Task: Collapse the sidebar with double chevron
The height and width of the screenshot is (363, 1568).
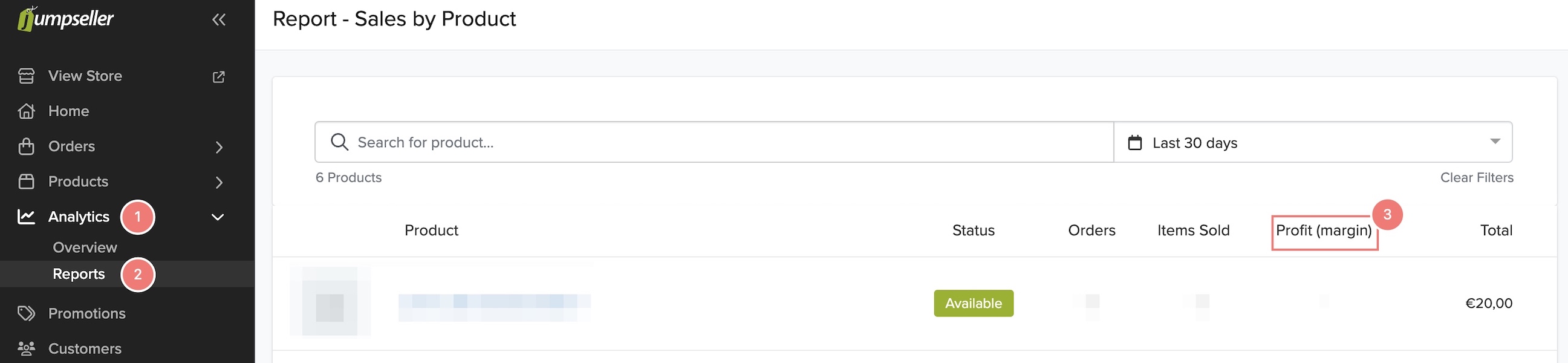Action: (218, 19)
